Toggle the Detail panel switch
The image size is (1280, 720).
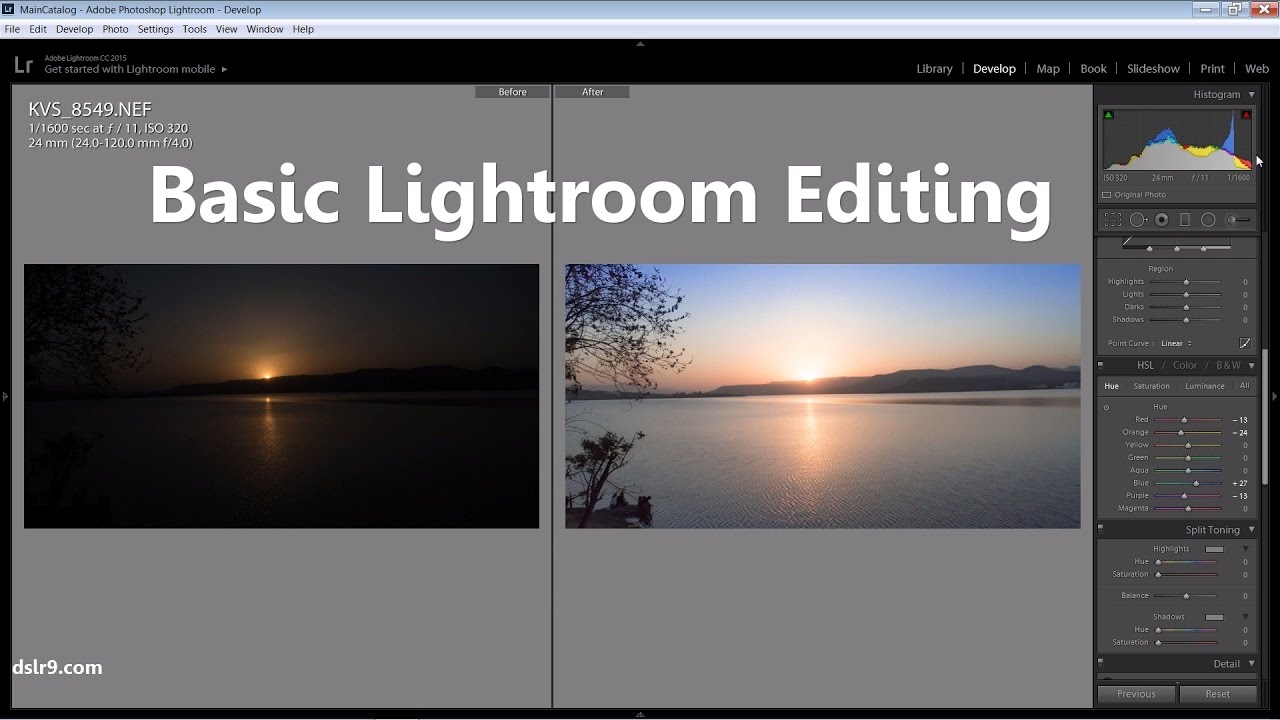[x=1101, y=662]
